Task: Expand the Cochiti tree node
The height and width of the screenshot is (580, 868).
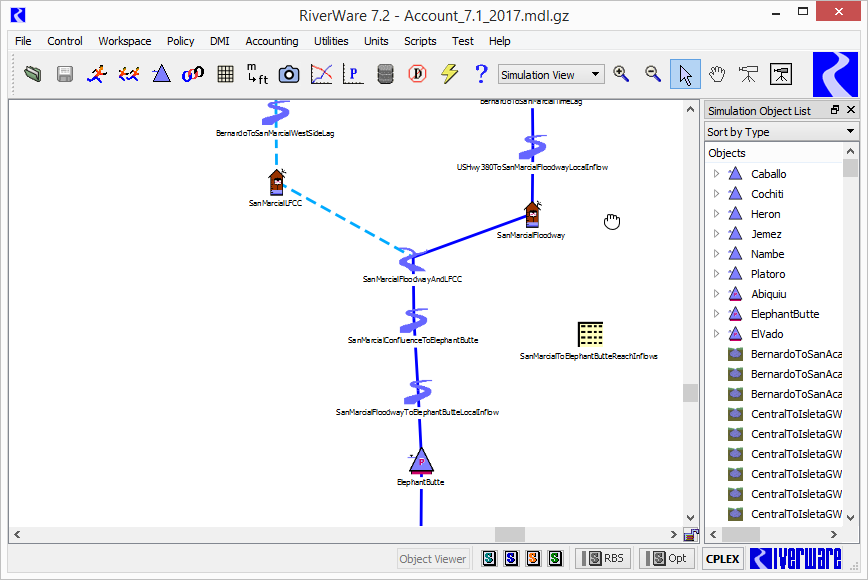Action: click(x=716, y=194)
